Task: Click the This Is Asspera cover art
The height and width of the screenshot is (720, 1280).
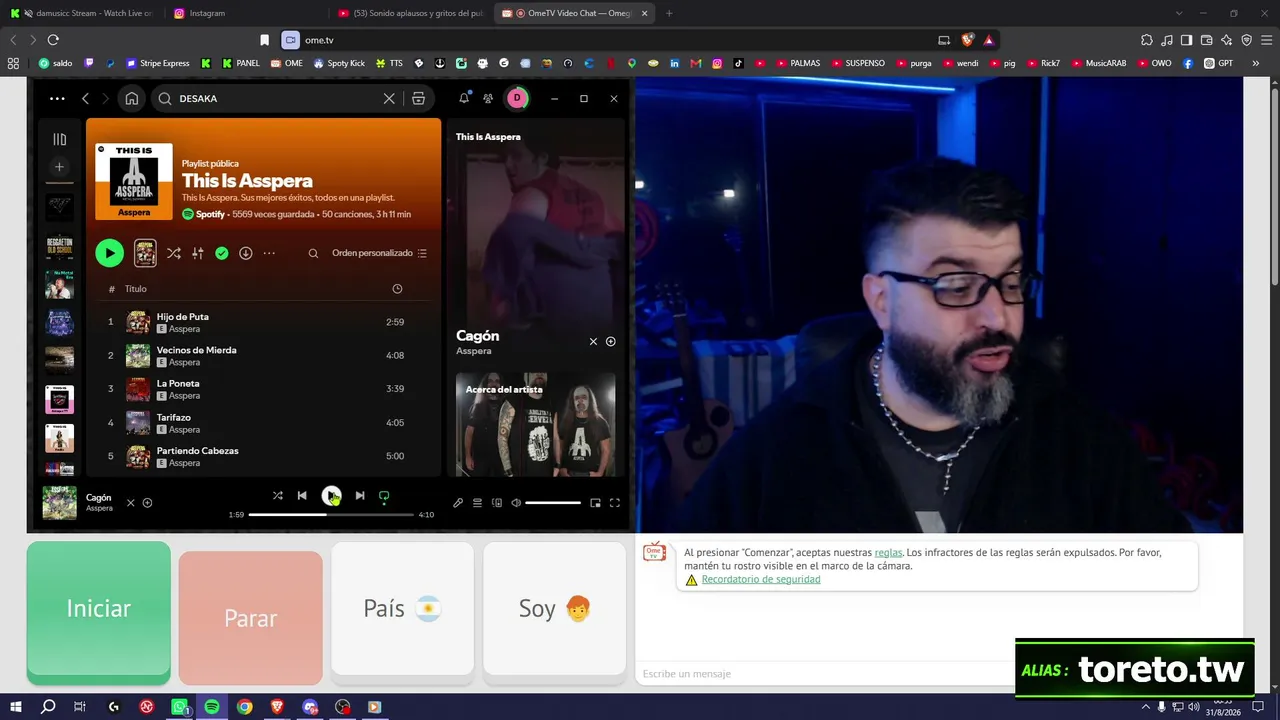Action: pos(134,181)
